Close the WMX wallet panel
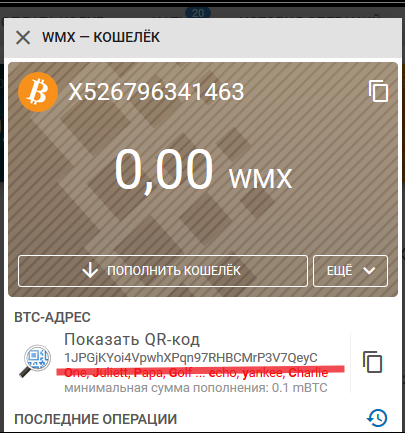This screenshot has height=433, width=405. (23, 37)
